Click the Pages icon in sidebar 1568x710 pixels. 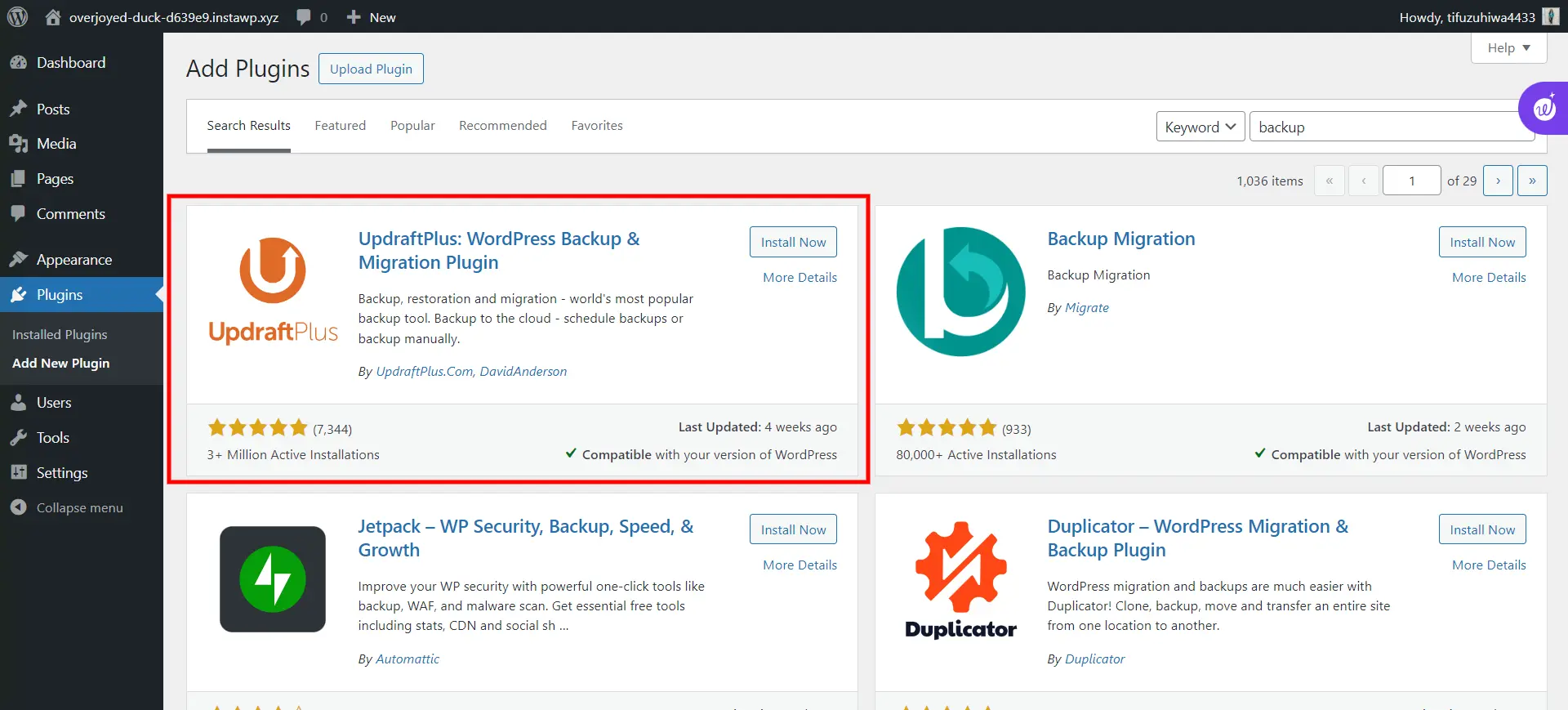coord(18,179)
